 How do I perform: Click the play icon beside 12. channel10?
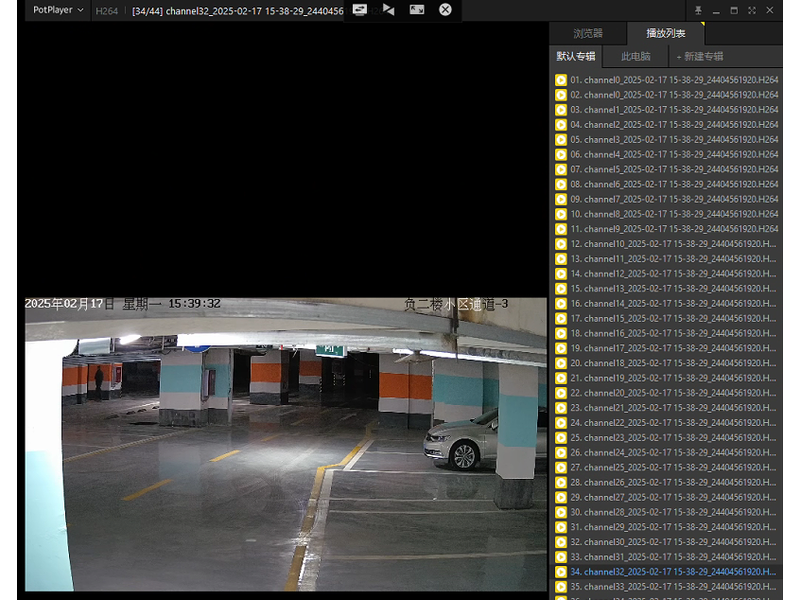561,244
